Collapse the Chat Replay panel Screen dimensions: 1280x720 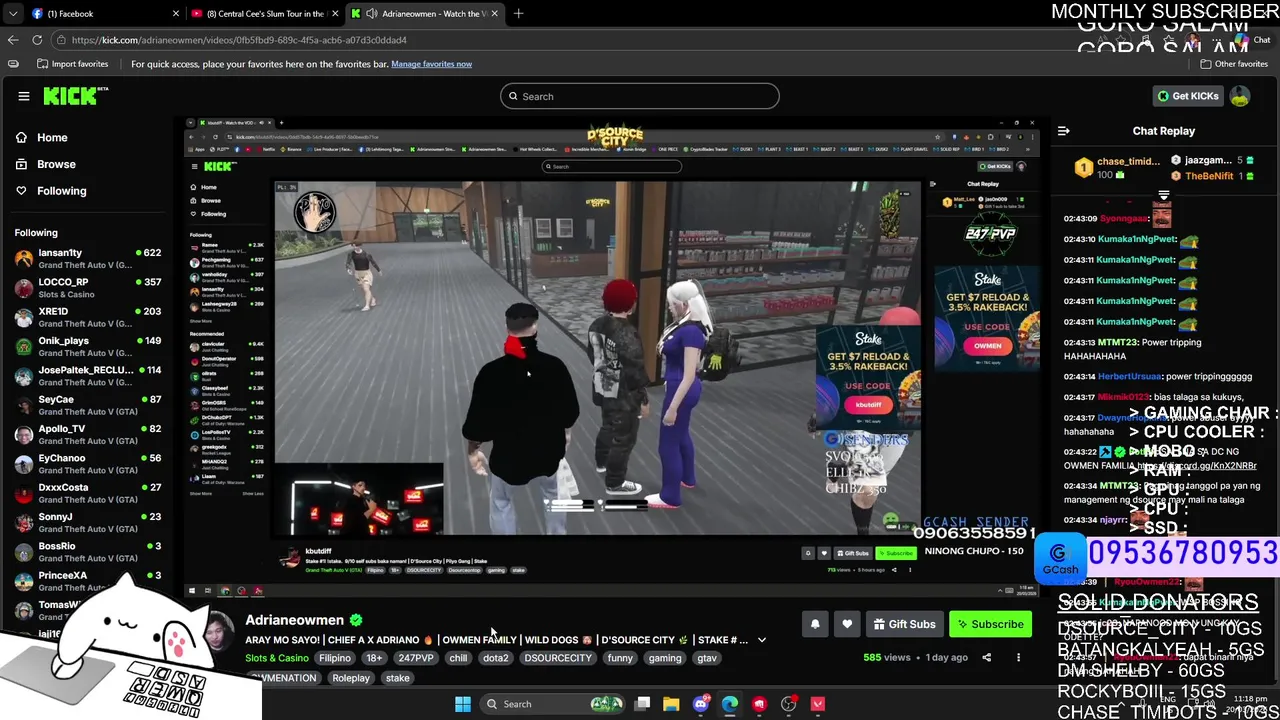(1064, 131)
